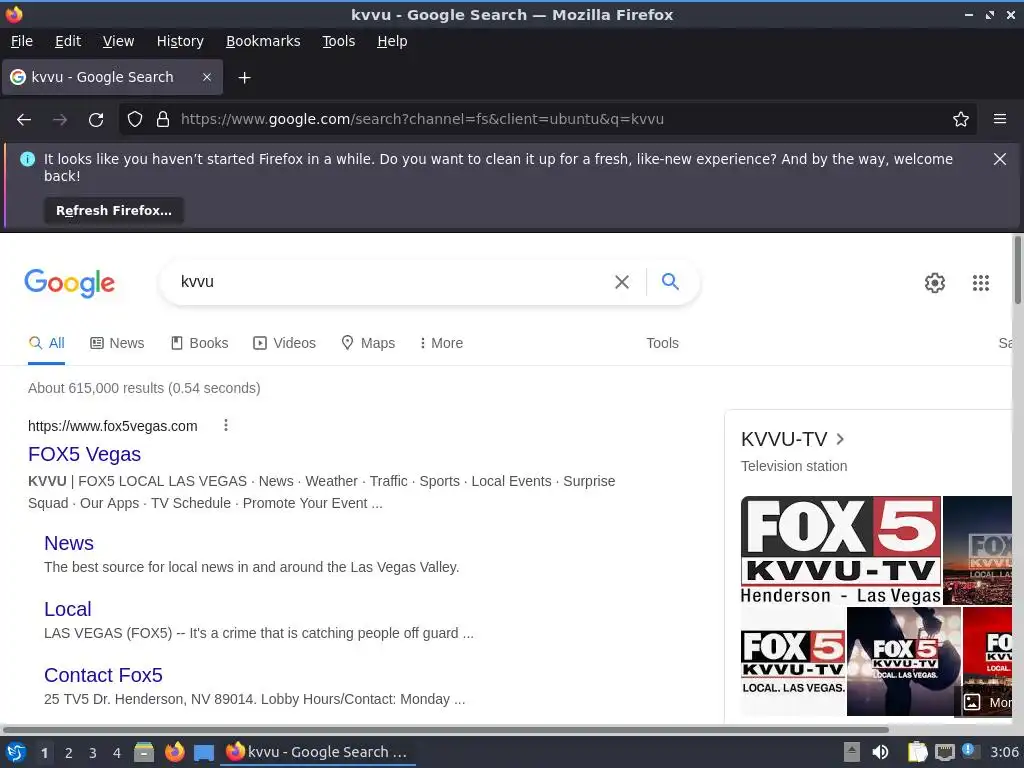This screenshot has width=1024, height=768.
Task: Open the Bookmarks menu
Action: (263, 41)
